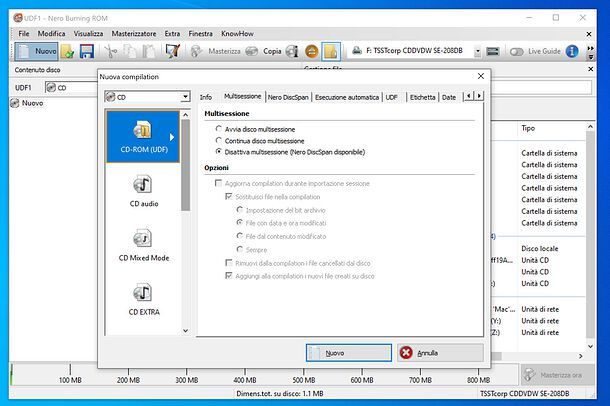Select CD audio compilation type
Viewport: 610px width, 406px height.
tap(144, 191)
